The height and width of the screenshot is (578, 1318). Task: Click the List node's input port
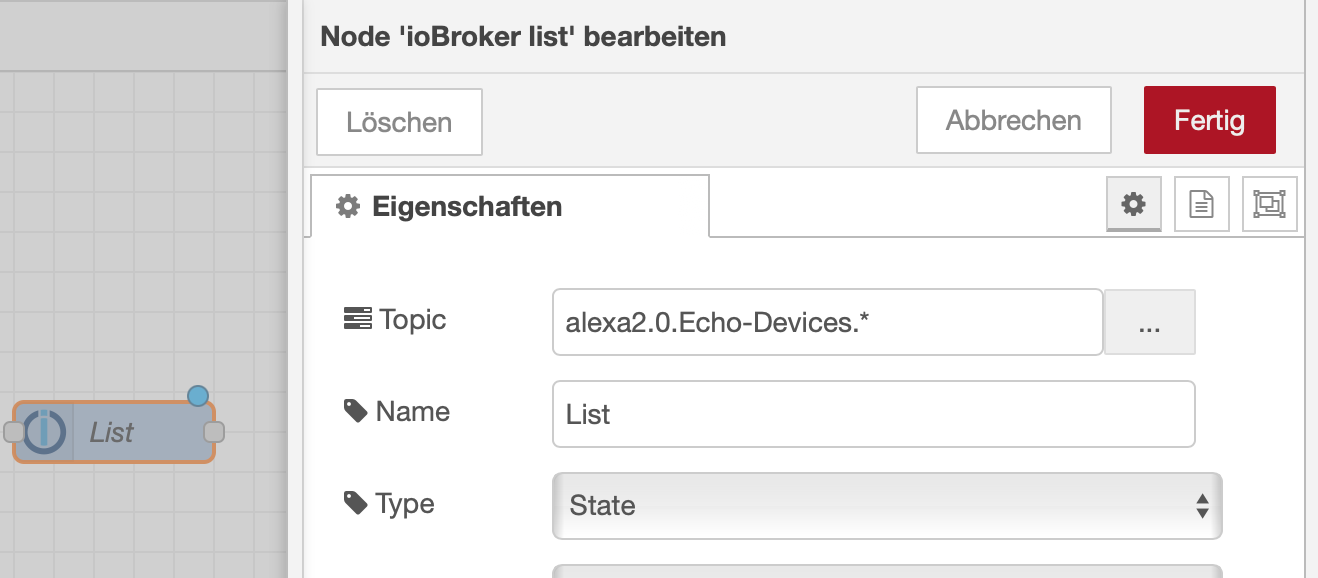click(14, 432)
